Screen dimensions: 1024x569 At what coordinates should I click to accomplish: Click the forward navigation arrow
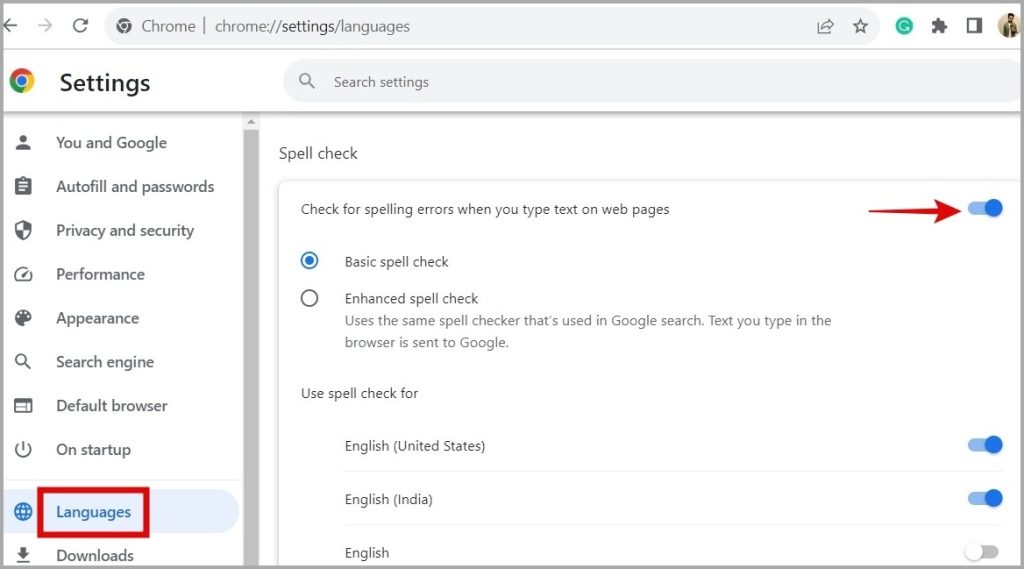pyautogui.click(x=45, y=26)
